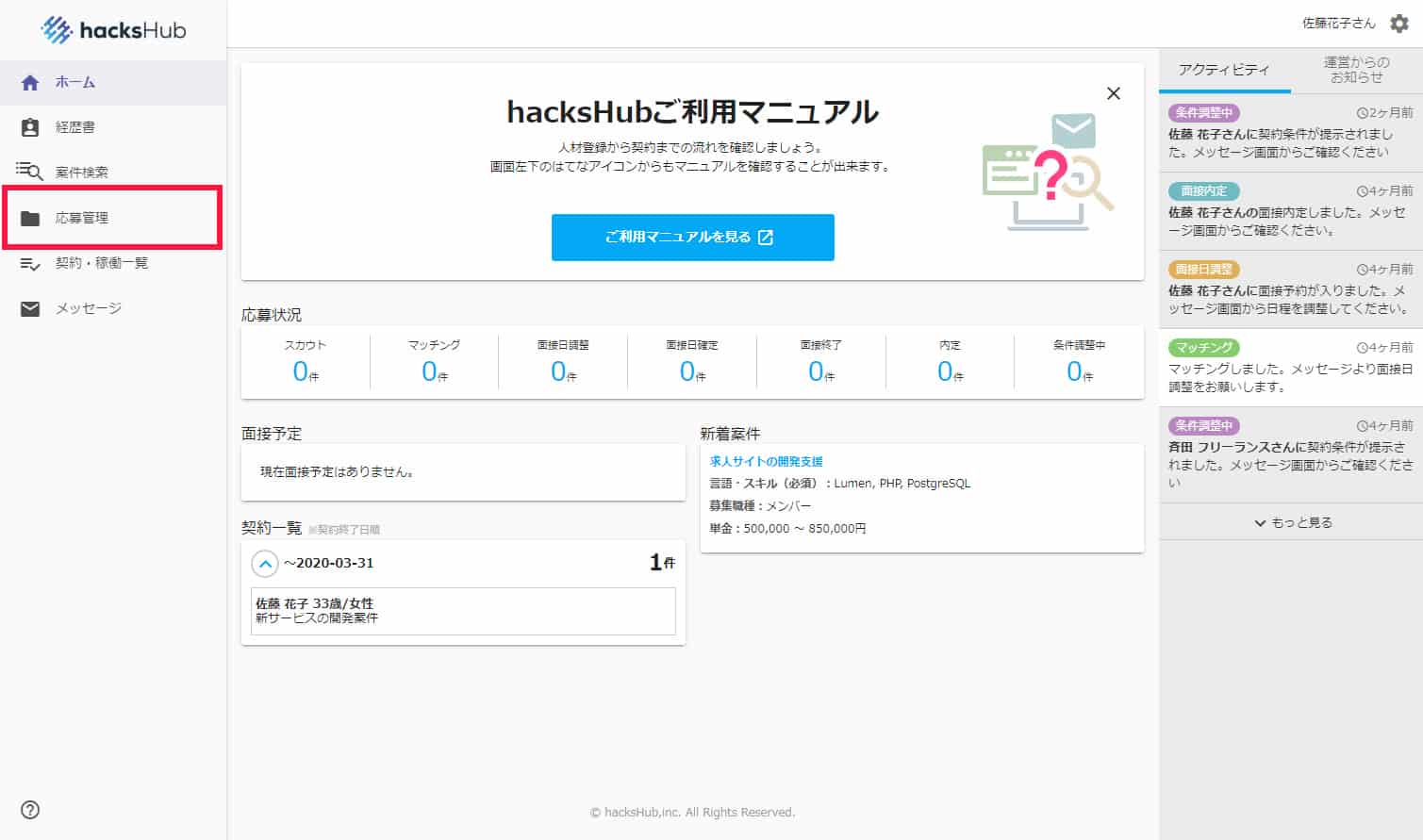Open the 佐藤 花子 33歳/女性 contract card
This screenshot has width=1423, height=840.
[x=463, y=611]
